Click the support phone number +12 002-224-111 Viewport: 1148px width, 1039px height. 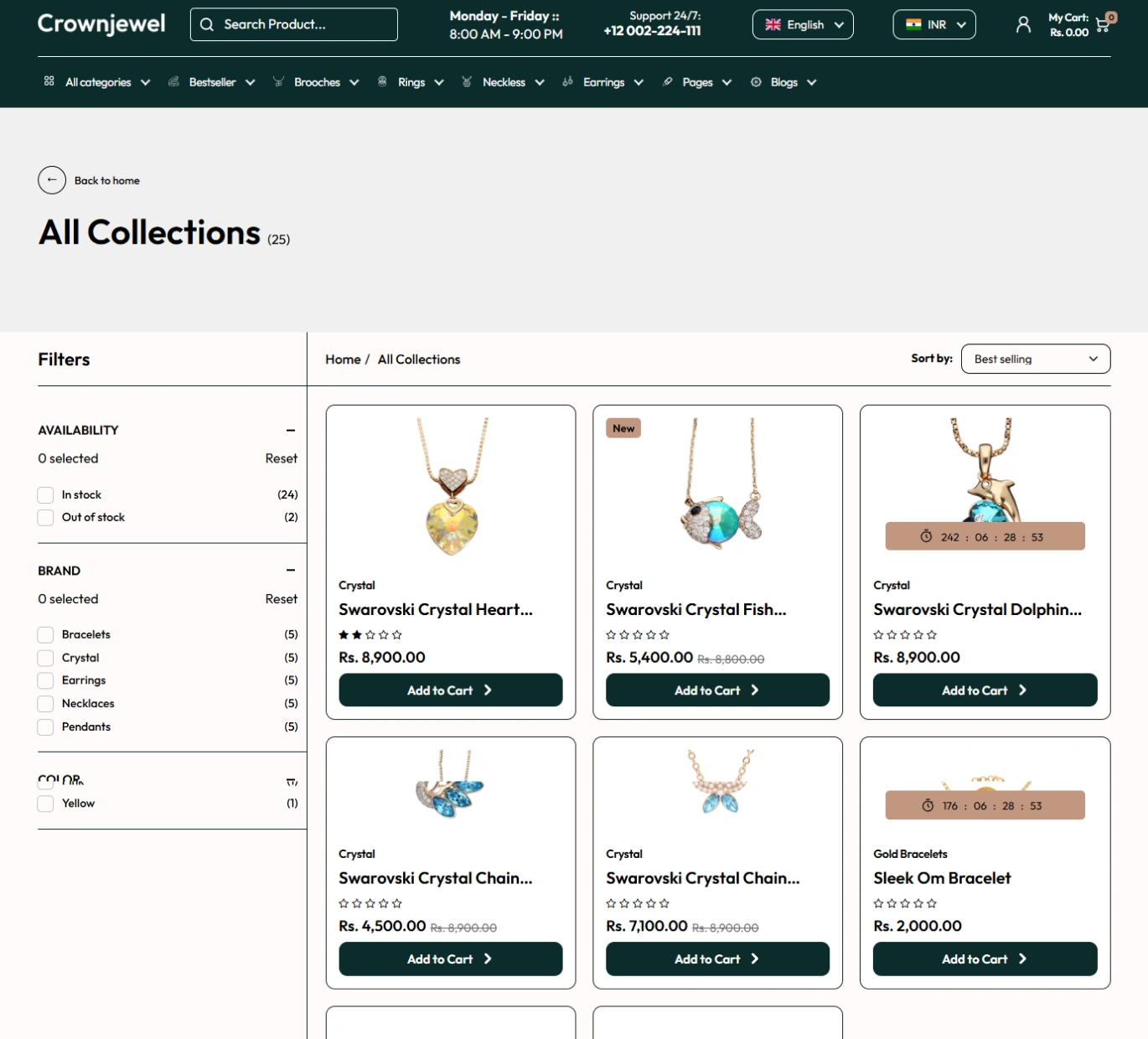click(652, 31)
